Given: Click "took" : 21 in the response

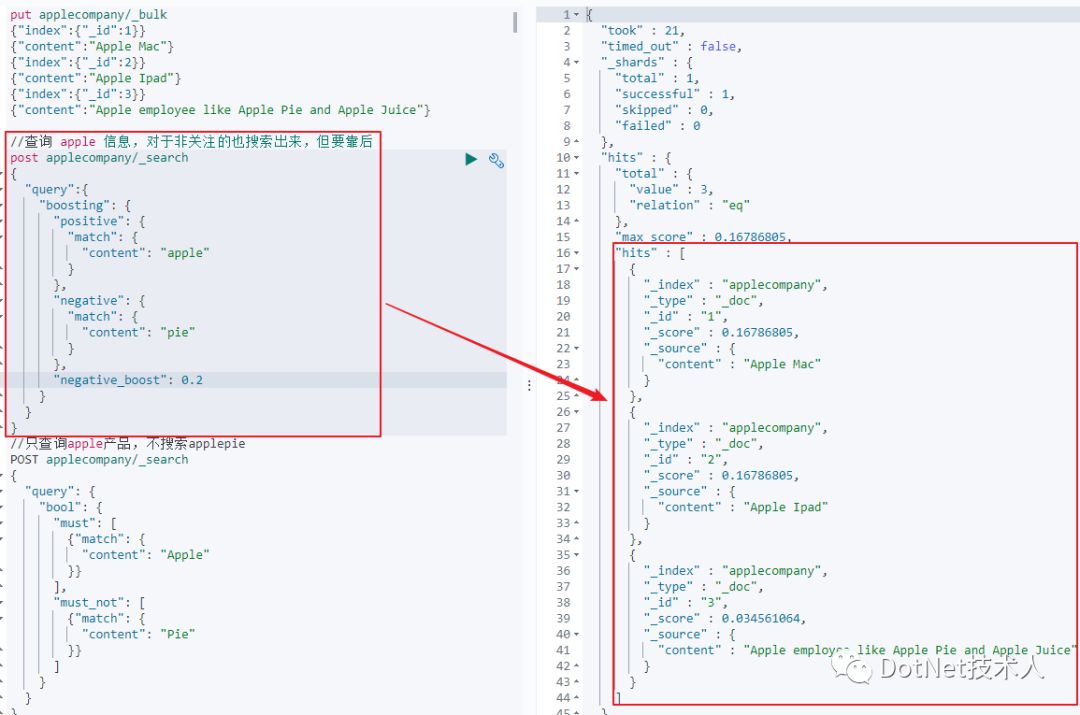Looking at the screenshot, I should (643, 30).
